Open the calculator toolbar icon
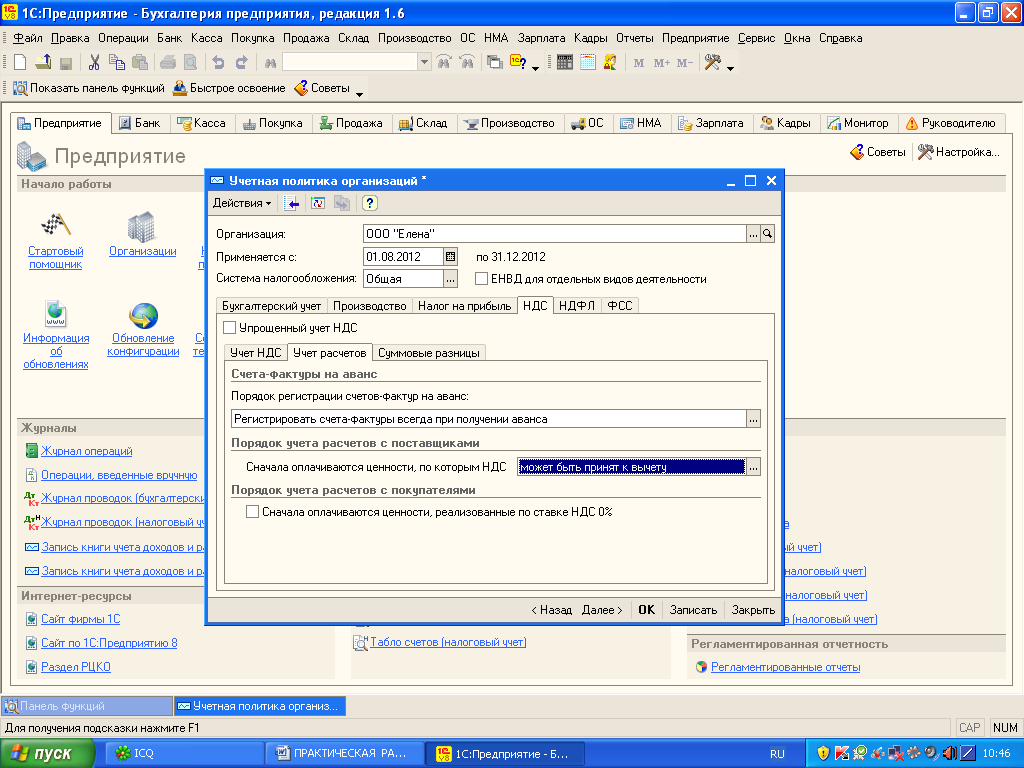 click(x=565, y=62)
